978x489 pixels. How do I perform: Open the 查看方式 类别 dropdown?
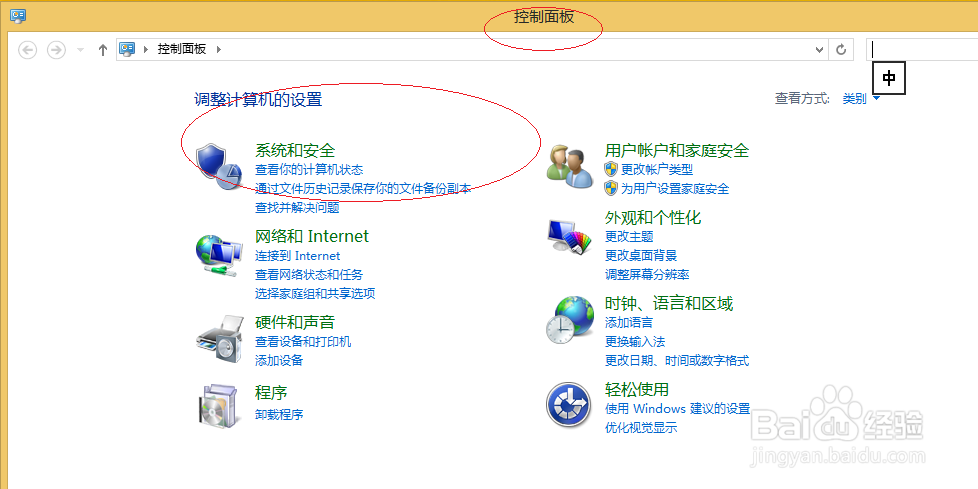pos(861,98)
